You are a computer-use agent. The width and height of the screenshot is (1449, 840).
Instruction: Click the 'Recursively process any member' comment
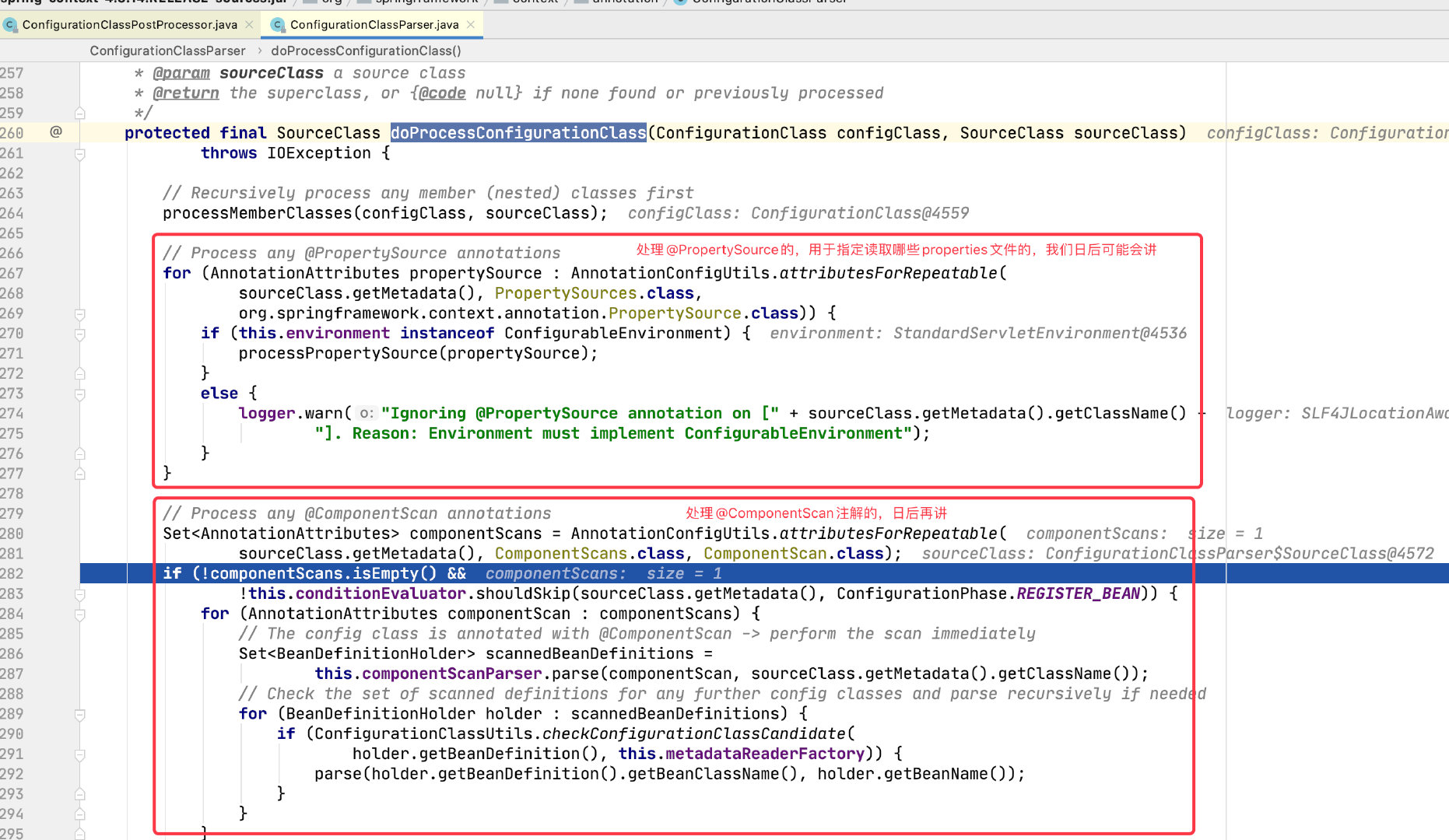point(428,194)
